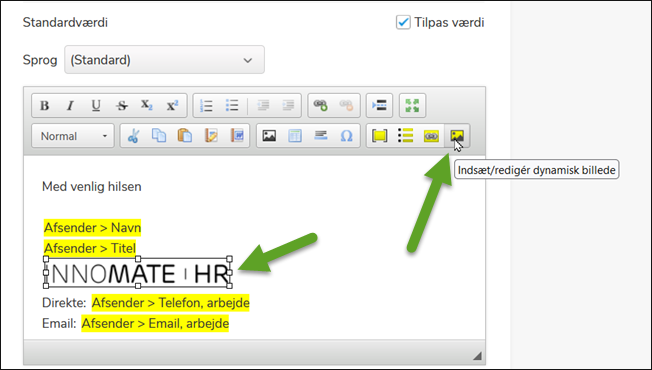Click the editor resize handle in the corner
Viewport: 652px width, 370px height.
coord(477,356)
